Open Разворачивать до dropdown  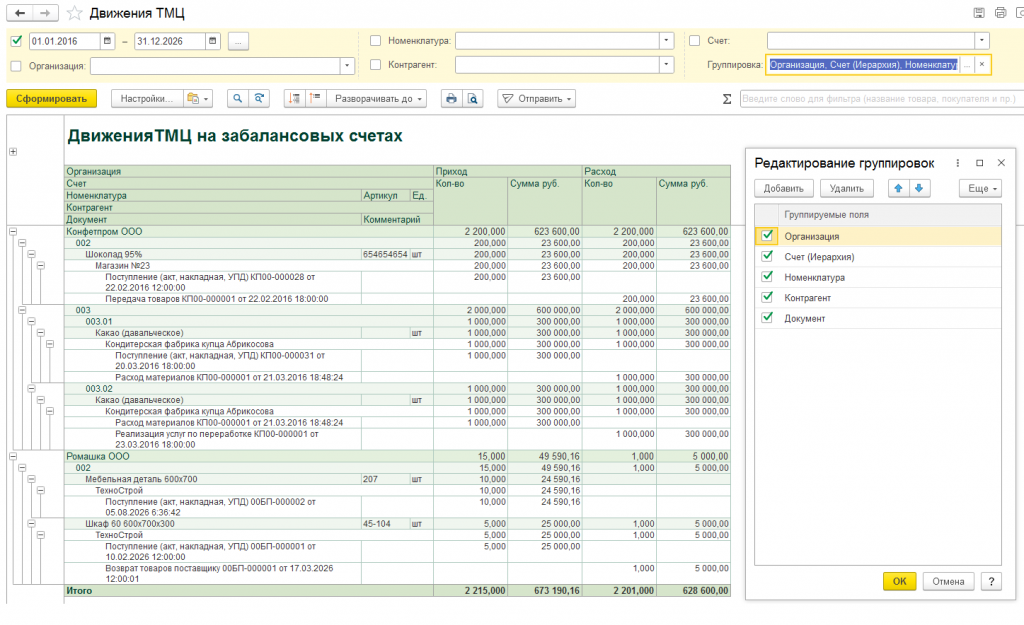point(377,99)
